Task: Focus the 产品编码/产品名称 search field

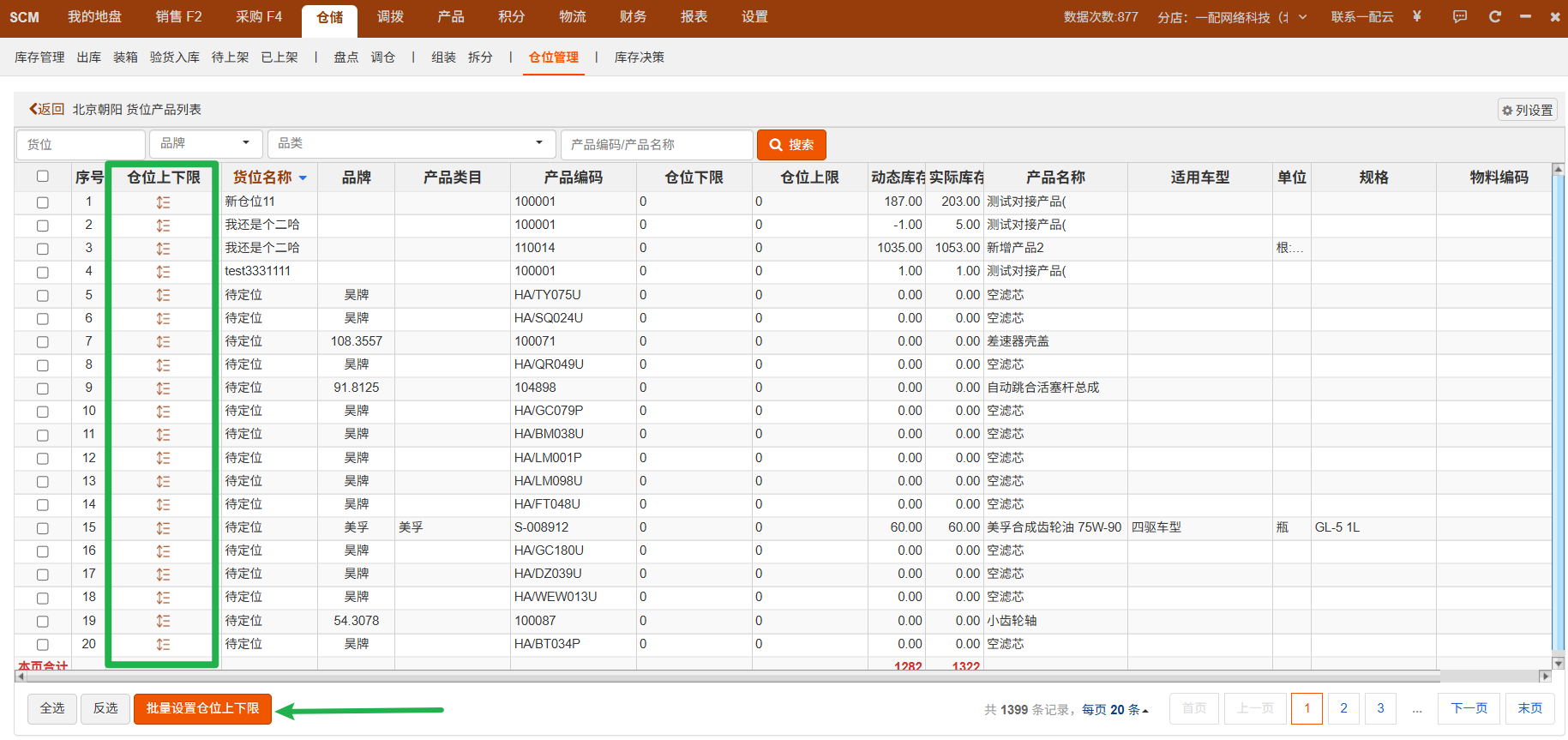Action: coord(657,145)
